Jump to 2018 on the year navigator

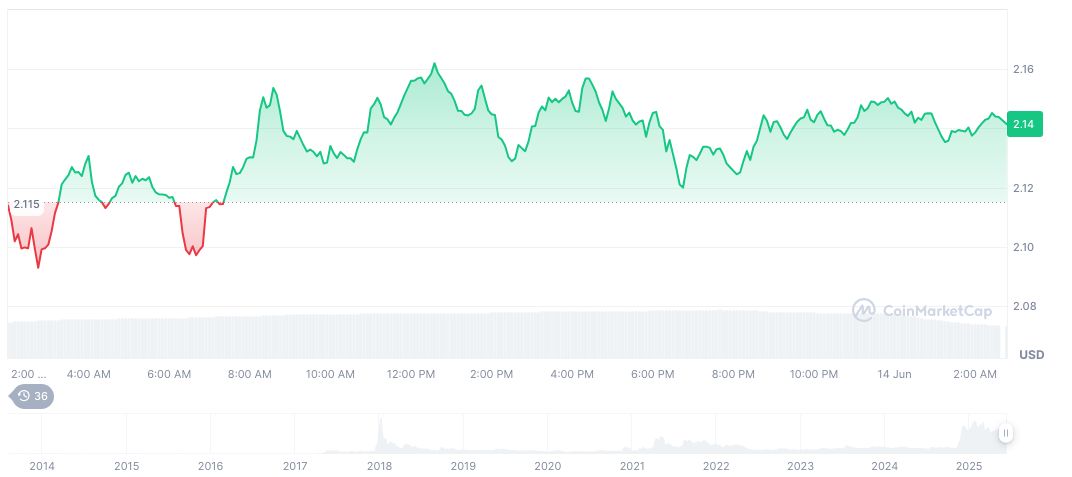(x=379, y=466)
